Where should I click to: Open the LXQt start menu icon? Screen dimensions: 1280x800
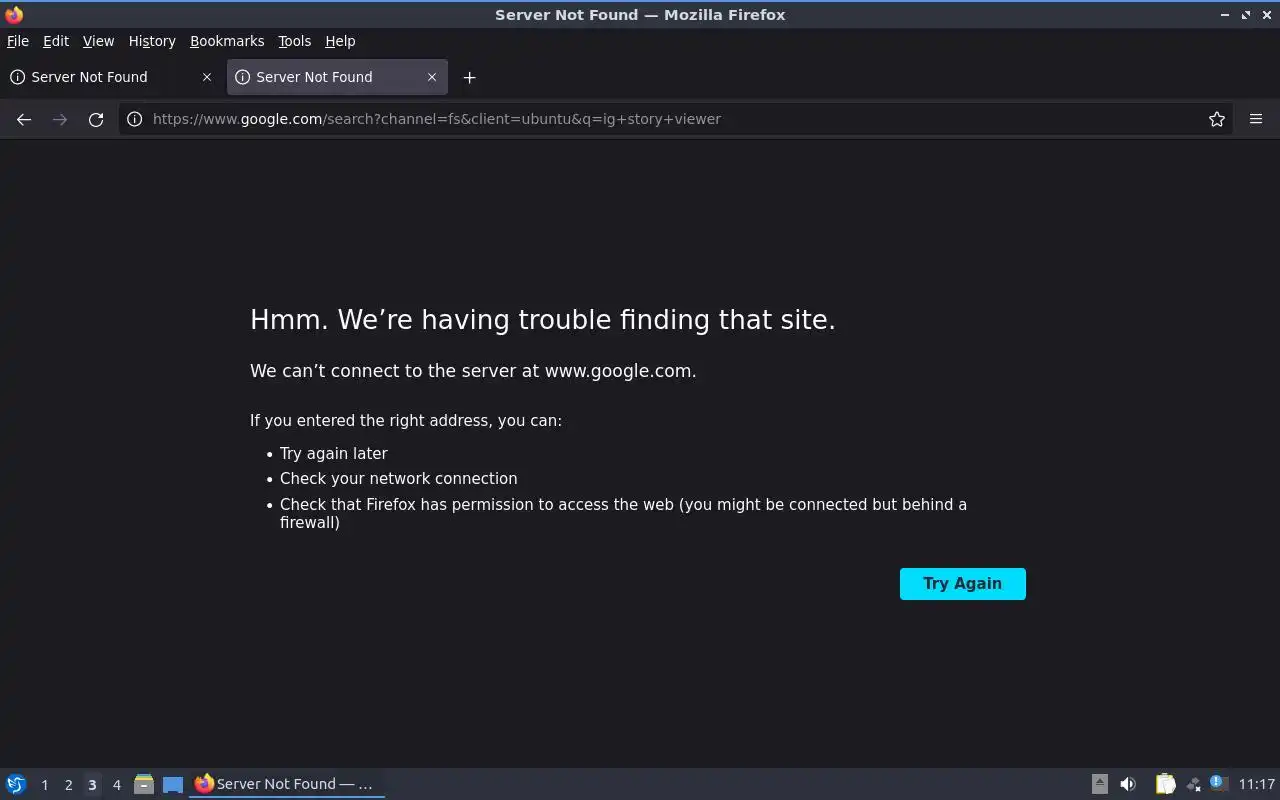point(16,784)
